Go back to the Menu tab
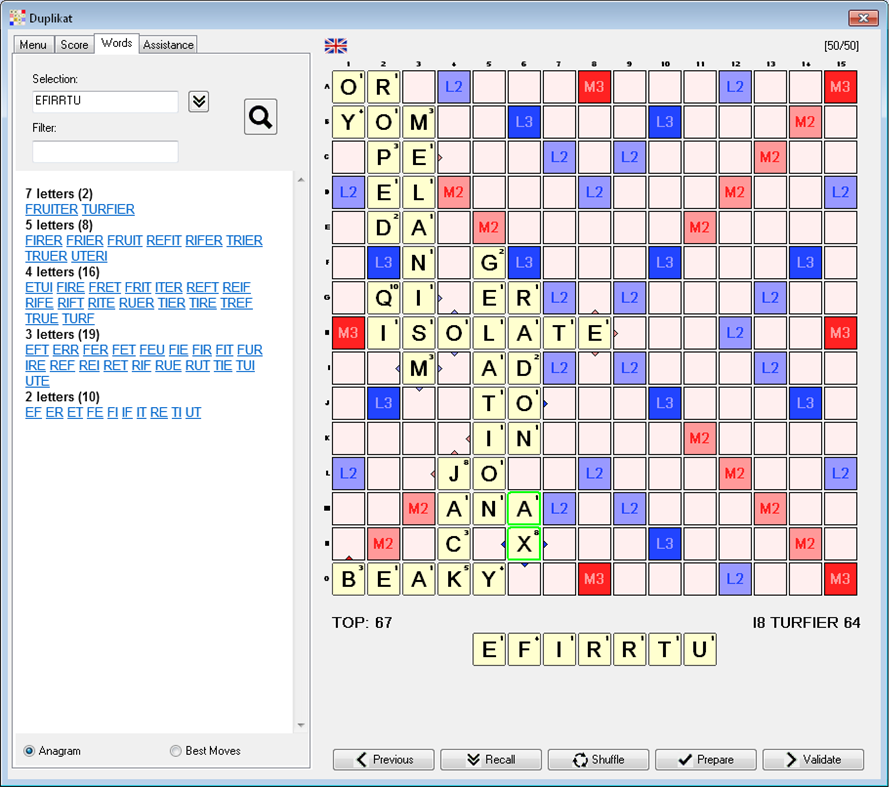Image resolution: width=889 pixels, height=787 pixels. (x=32, y=44)
